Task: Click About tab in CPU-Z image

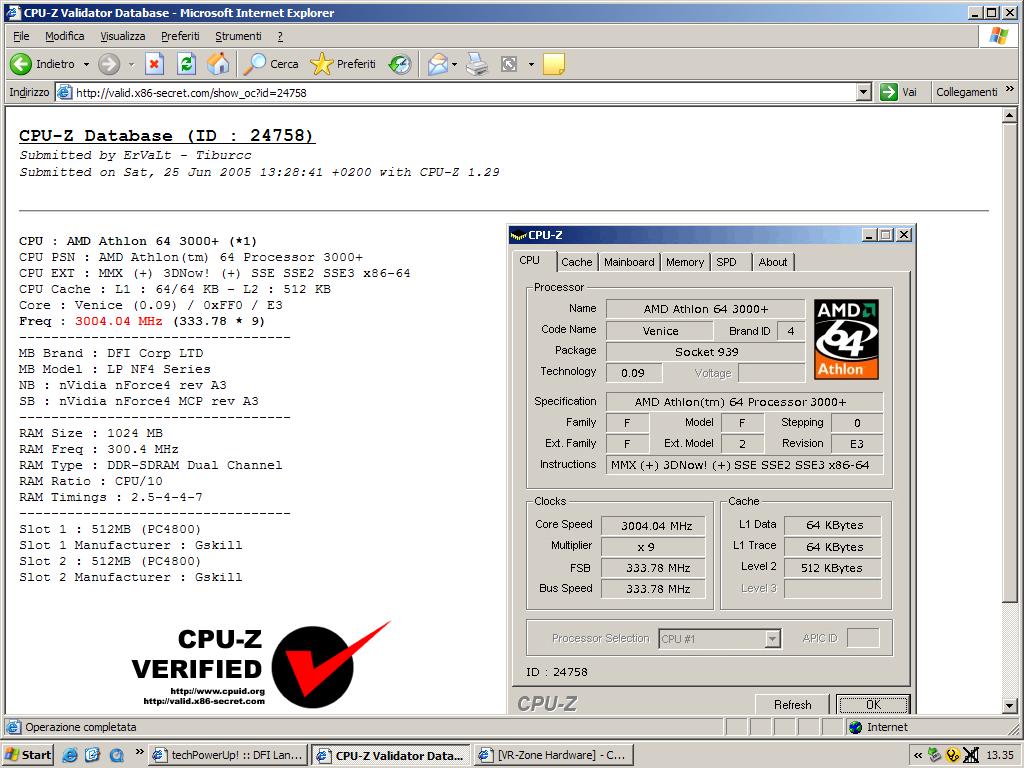Action: pos(773,262)
